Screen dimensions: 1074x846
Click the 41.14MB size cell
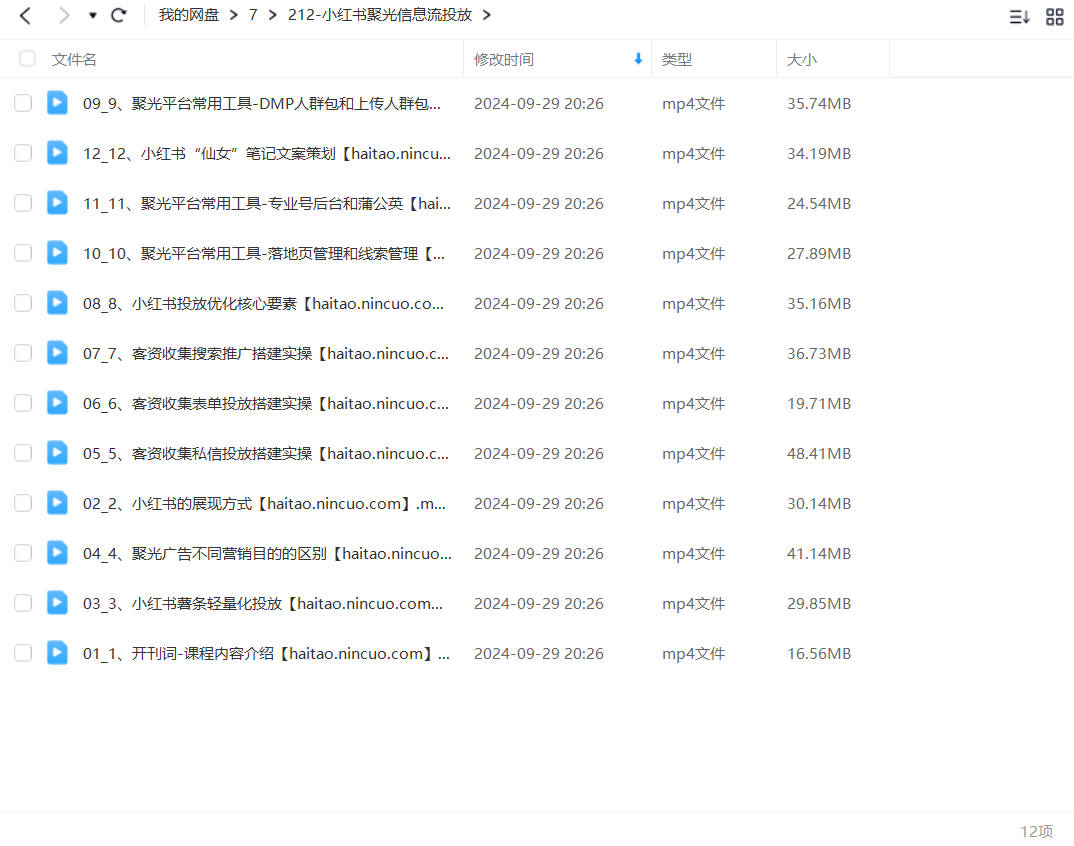(x=819, y=553)
